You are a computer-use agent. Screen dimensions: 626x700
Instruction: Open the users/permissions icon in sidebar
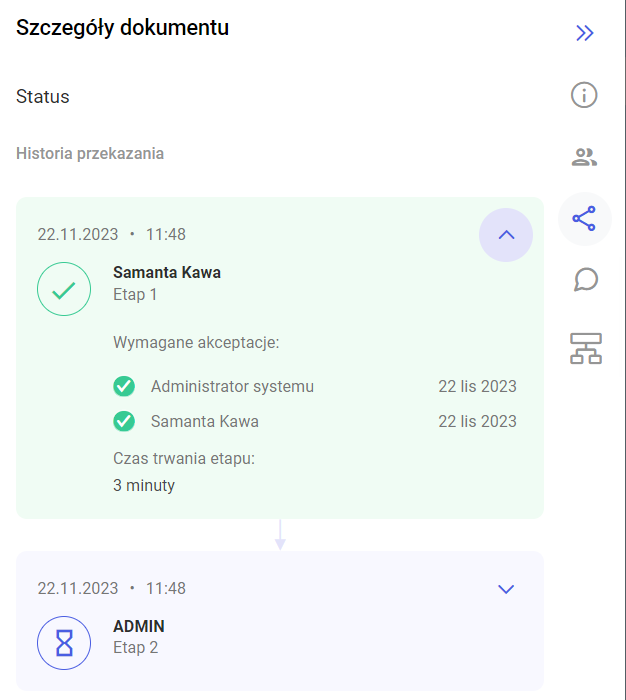click(x=584, y=157)
